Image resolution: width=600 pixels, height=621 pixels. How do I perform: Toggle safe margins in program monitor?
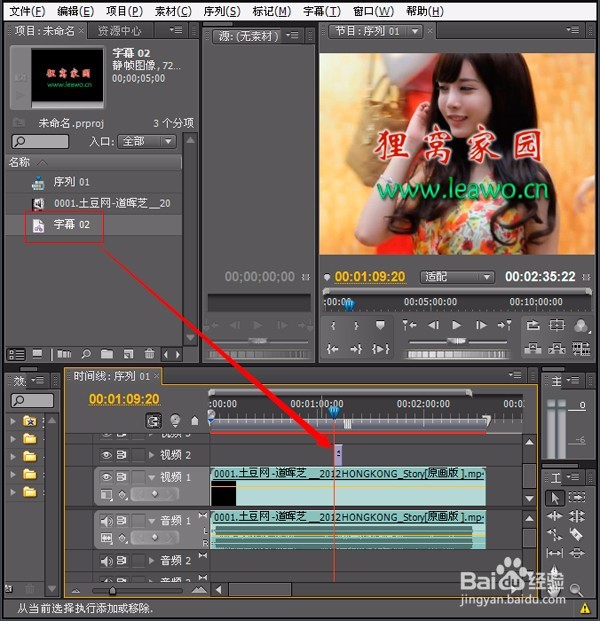(557, 326)
